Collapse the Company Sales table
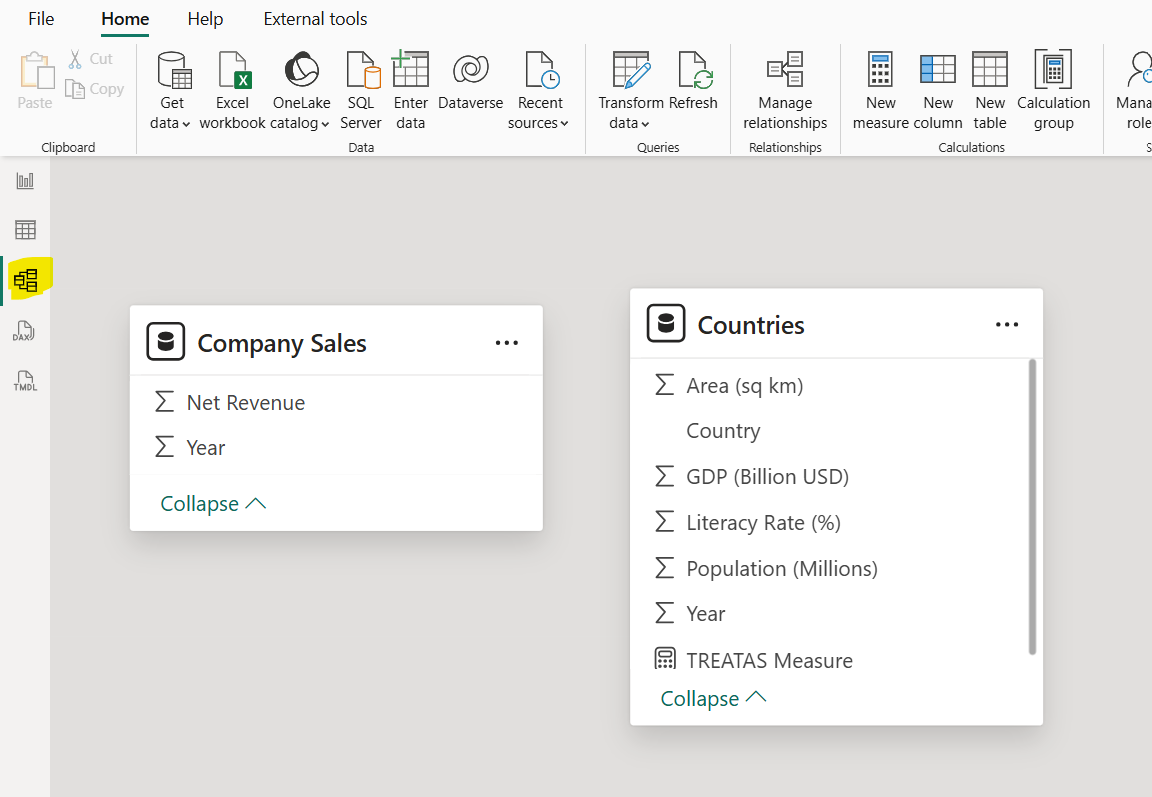Image resolution: width=1152 pixels, height=797 pixels. [x=212, y=503]
